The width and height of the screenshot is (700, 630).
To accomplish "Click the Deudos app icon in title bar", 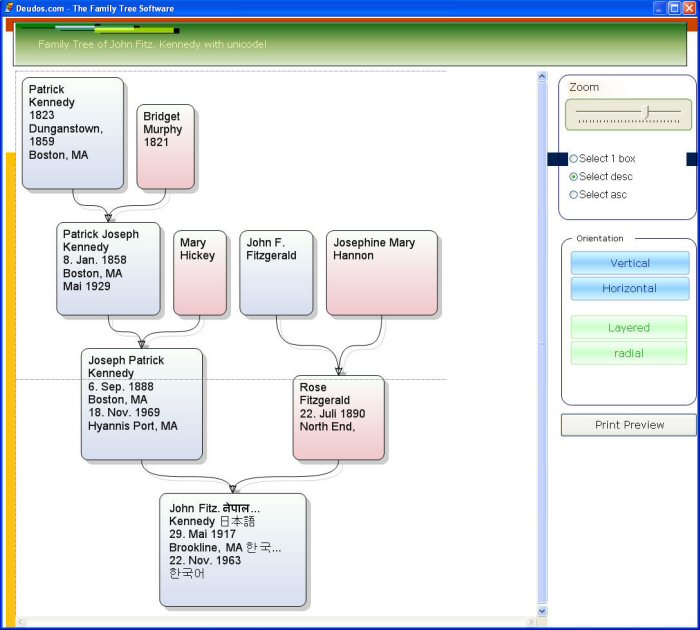I will (x=9, y=8).
